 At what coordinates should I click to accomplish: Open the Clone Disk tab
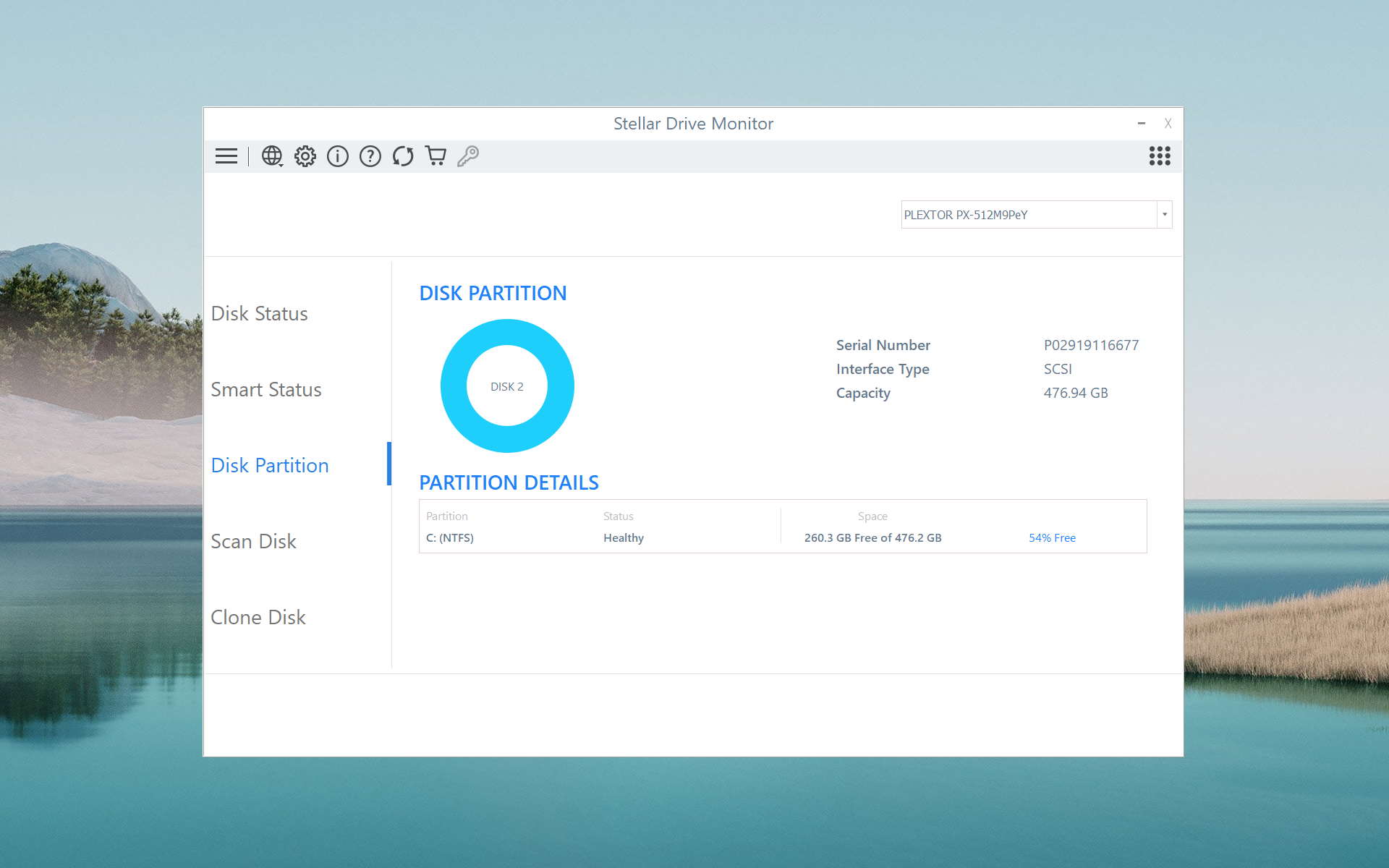click(258, 618)
